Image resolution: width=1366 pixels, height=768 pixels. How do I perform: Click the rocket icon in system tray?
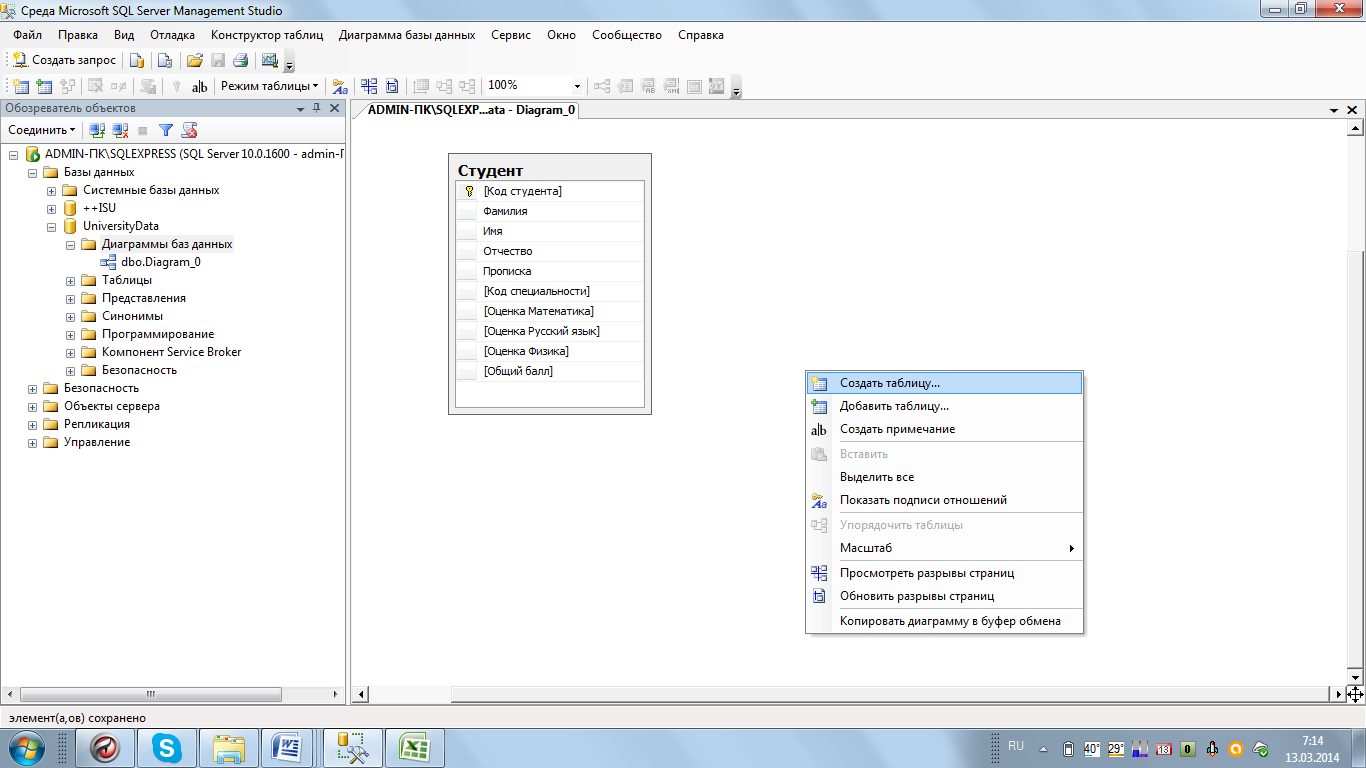click(x=1211, y=748)
